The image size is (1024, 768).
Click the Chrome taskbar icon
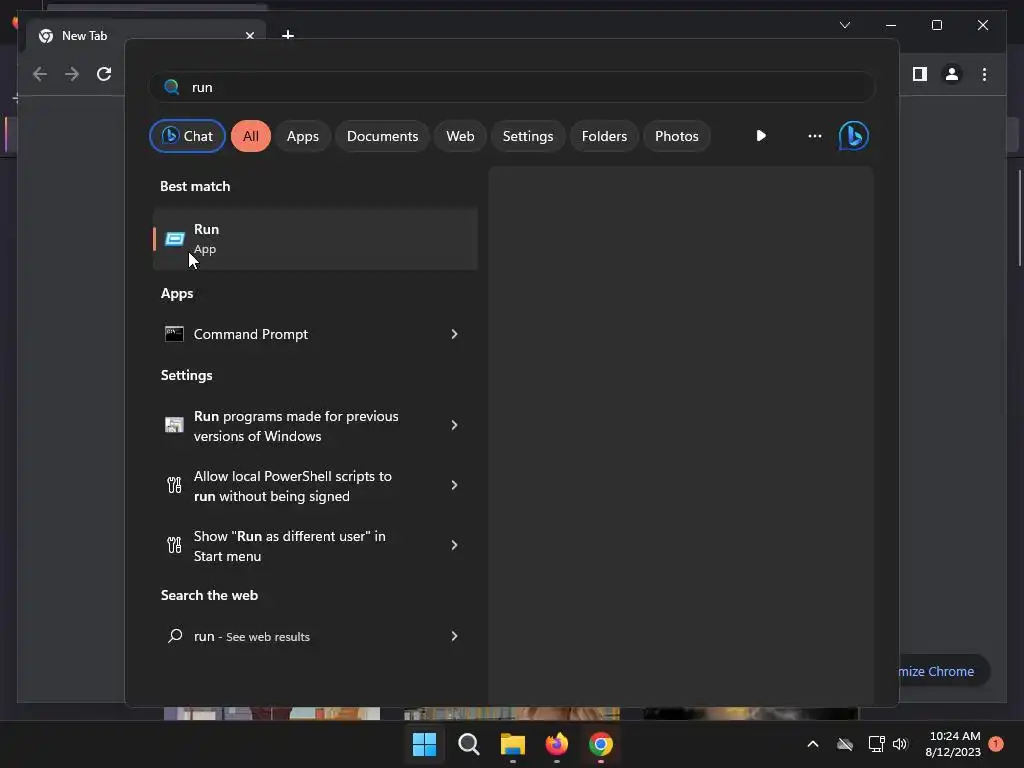pos(601,744)
